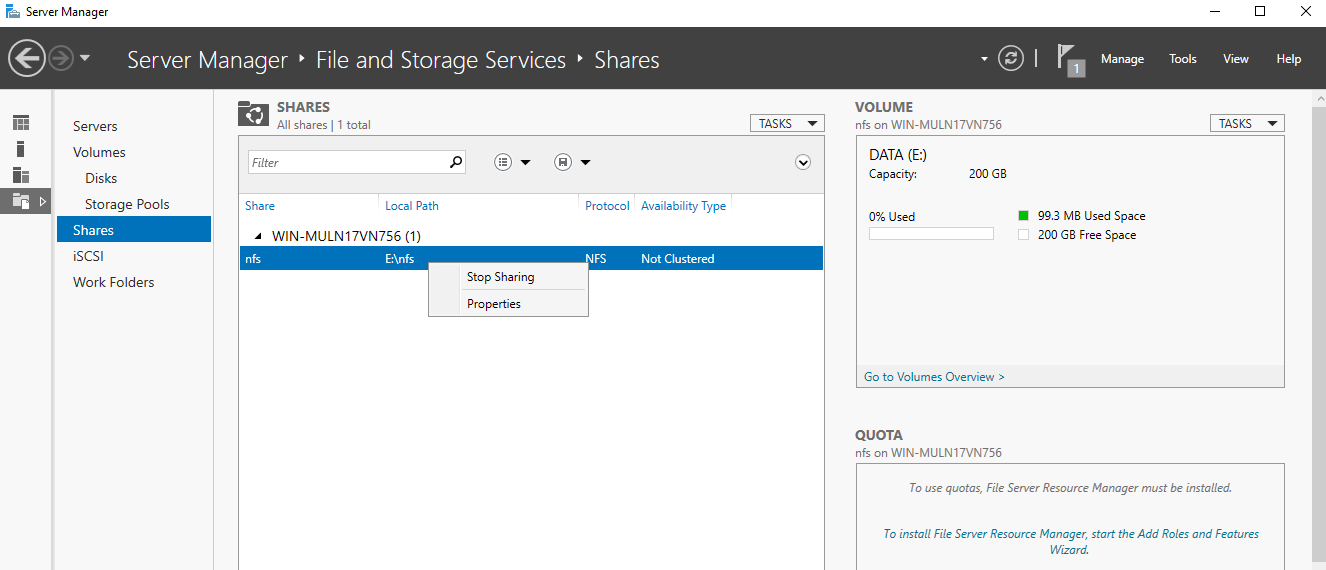Click the All Servers icon in the left rail

coord(21,175)
